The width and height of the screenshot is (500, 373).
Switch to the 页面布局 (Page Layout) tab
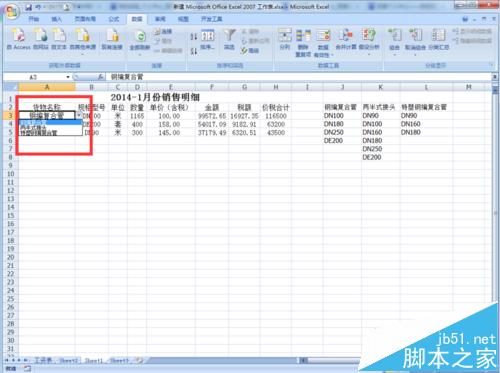click(85, 19)
